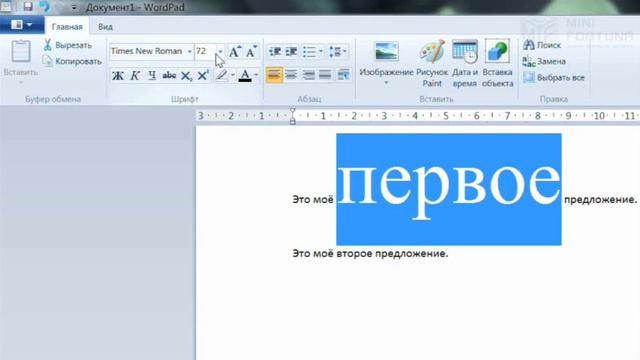Undo with the quick access arrow

click(x=44, y=6)
